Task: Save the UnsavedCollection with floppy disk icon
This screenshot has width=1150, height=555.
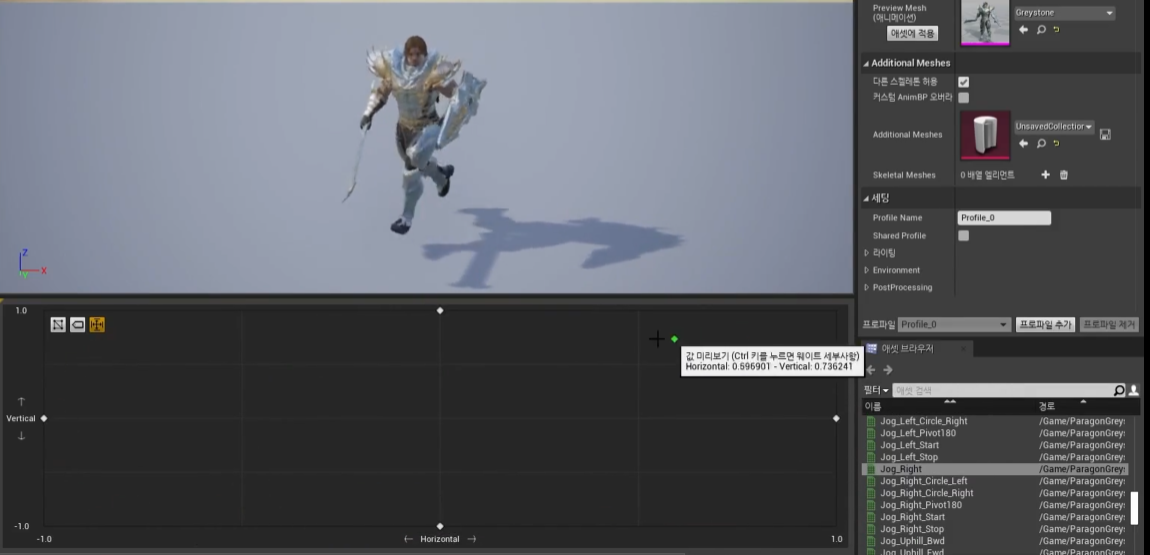Action: [1105, 134]
